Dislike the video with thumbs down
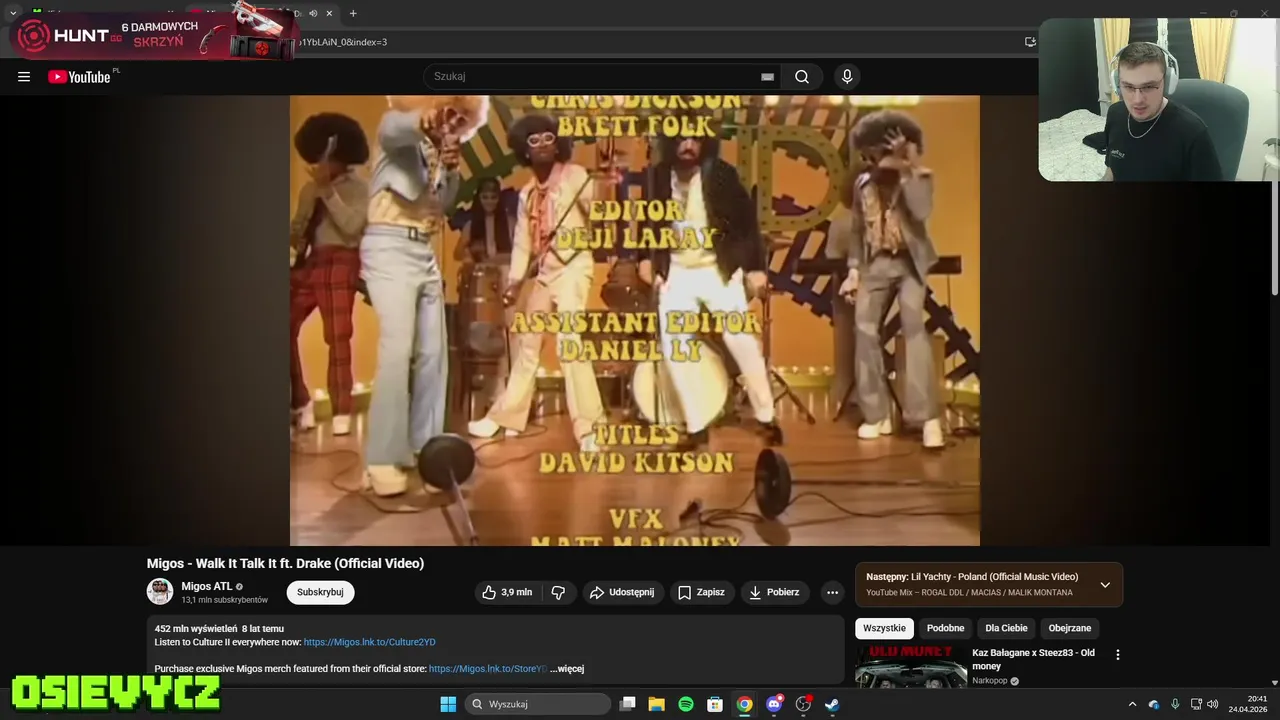 coord(558,592)
